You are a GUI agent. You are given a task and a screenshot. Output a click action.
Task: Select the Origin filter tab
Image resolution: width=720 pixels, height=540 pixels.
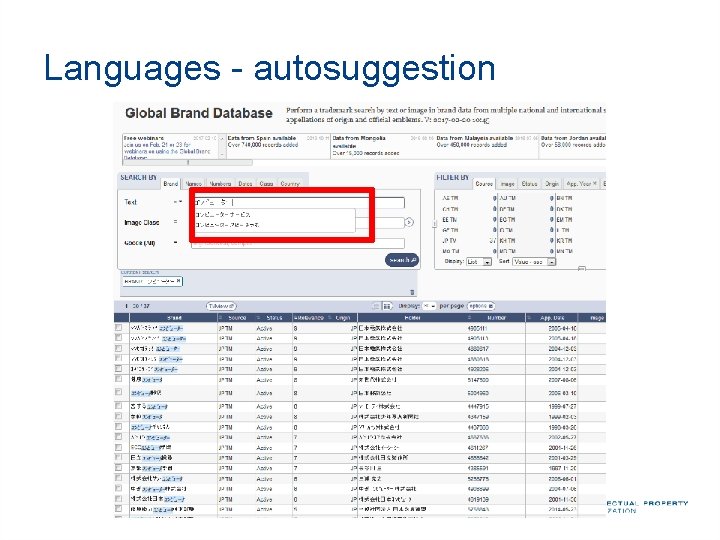[552, 184]
